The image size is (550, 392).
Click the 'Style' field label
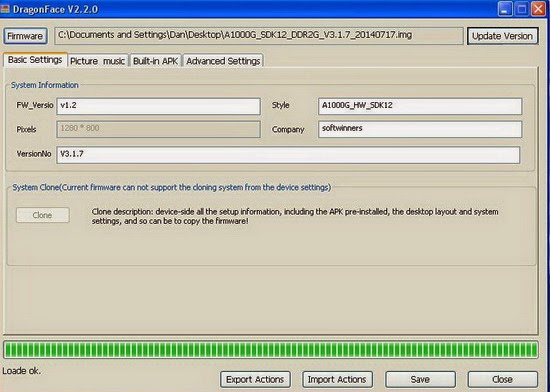[281, 105]
